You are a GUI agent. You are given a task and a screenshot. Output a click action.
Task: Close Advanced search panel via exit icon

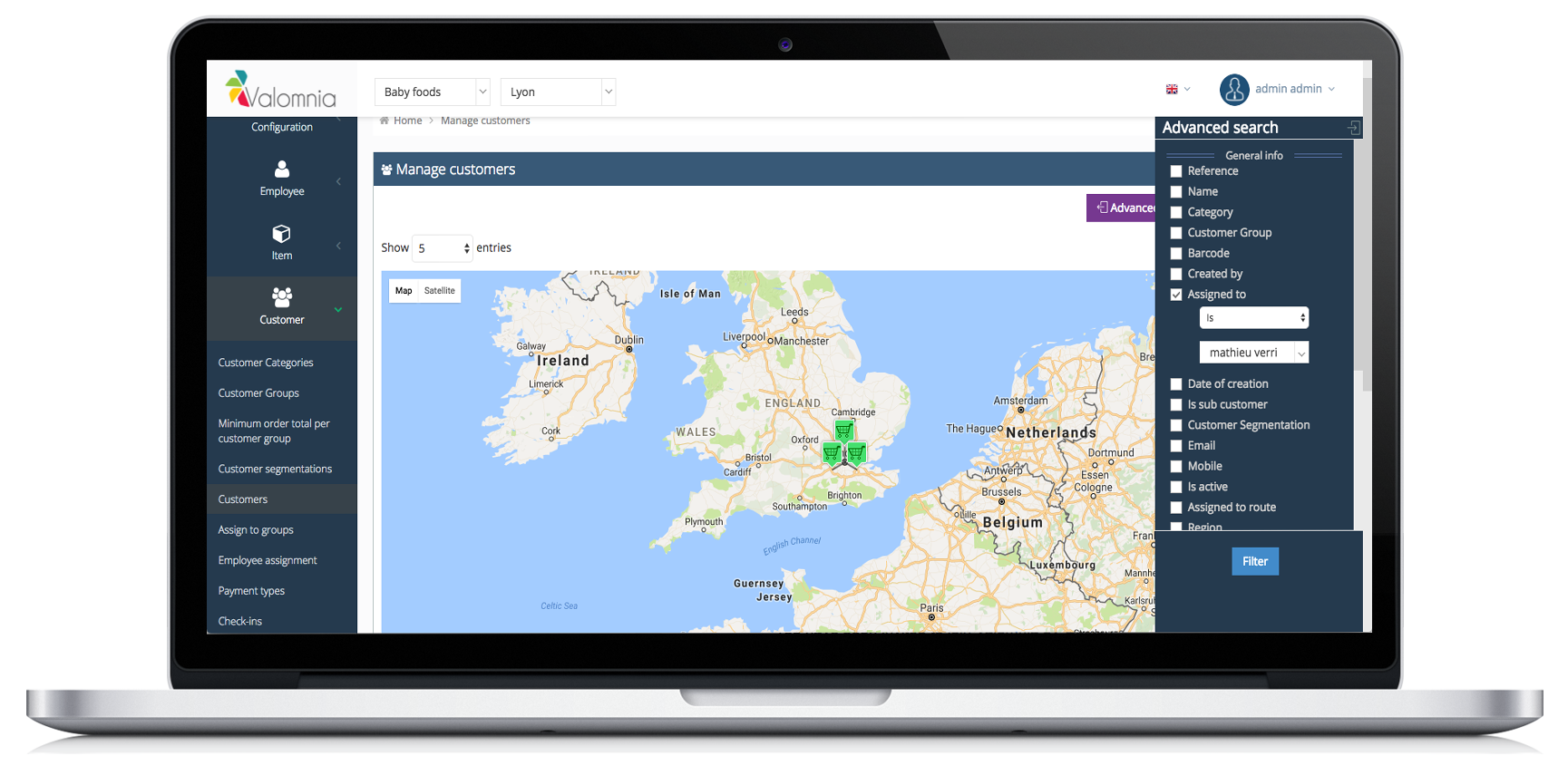1353,128
